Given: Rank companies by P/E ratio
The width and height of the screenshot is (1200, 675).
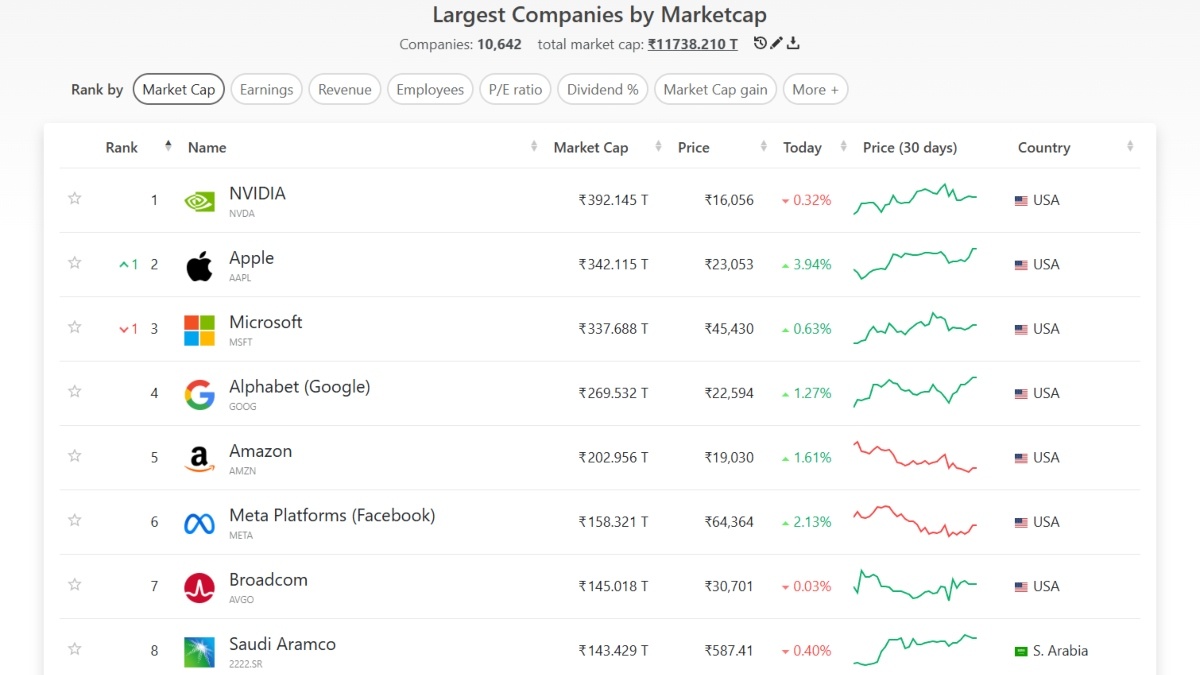Looking at the screenshot, I should tap(515, 90).
